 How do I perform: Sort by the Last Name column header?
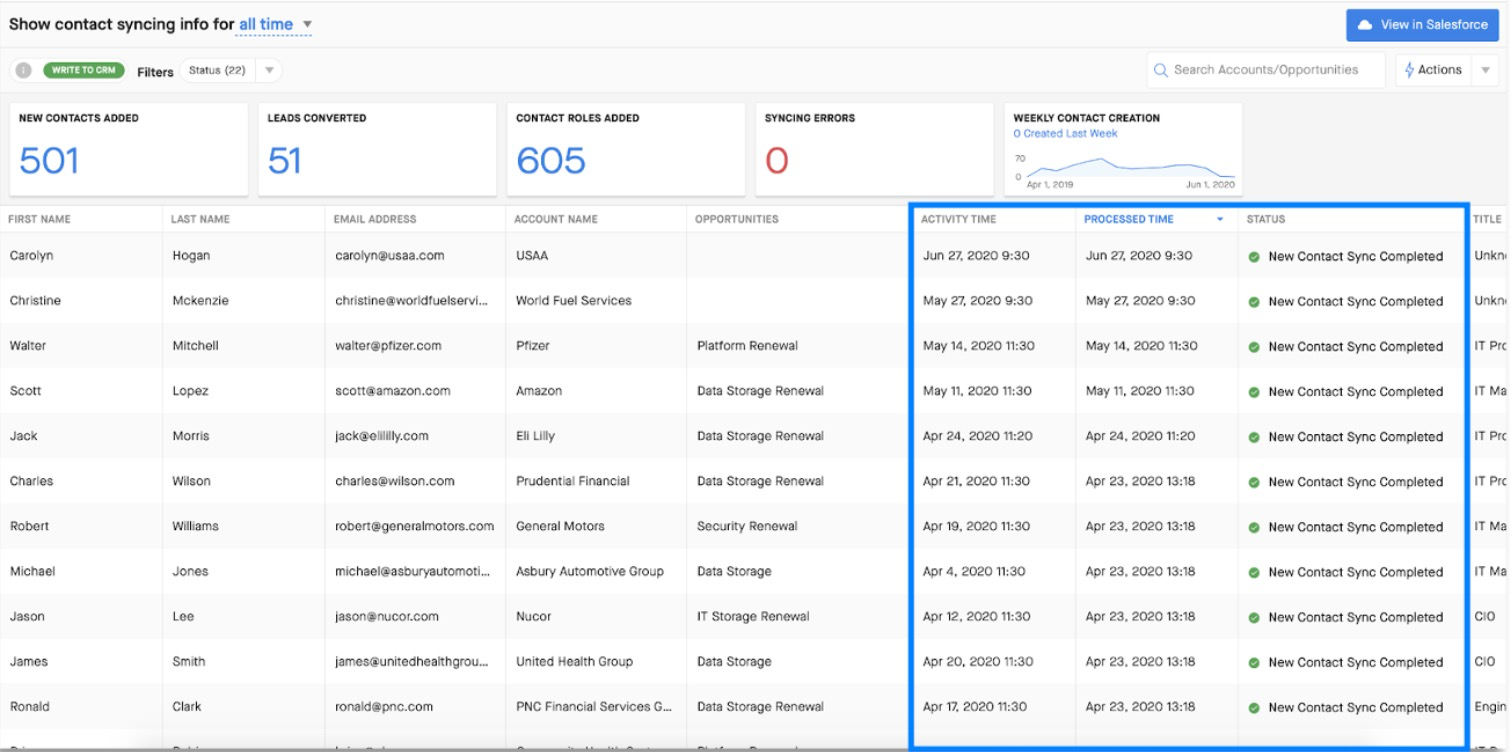[x=200, y=220]
